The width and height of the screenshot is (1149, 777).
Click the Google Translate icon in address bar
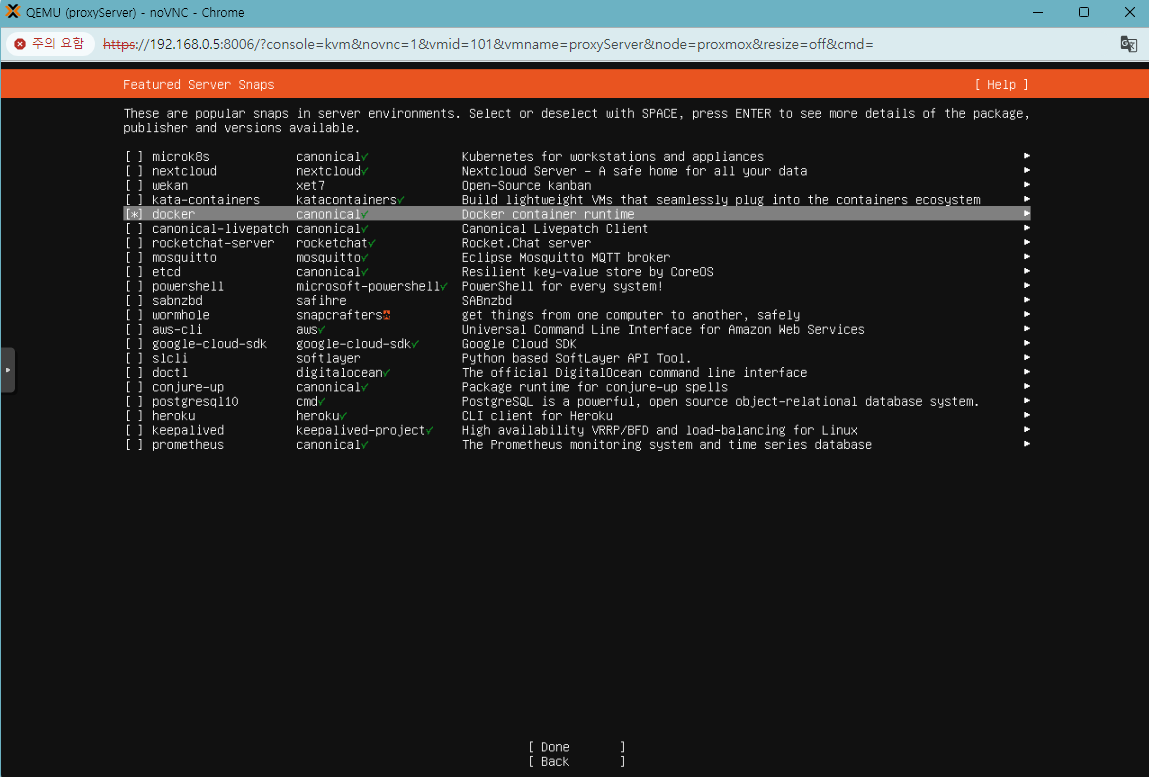tap(1128, 44)
